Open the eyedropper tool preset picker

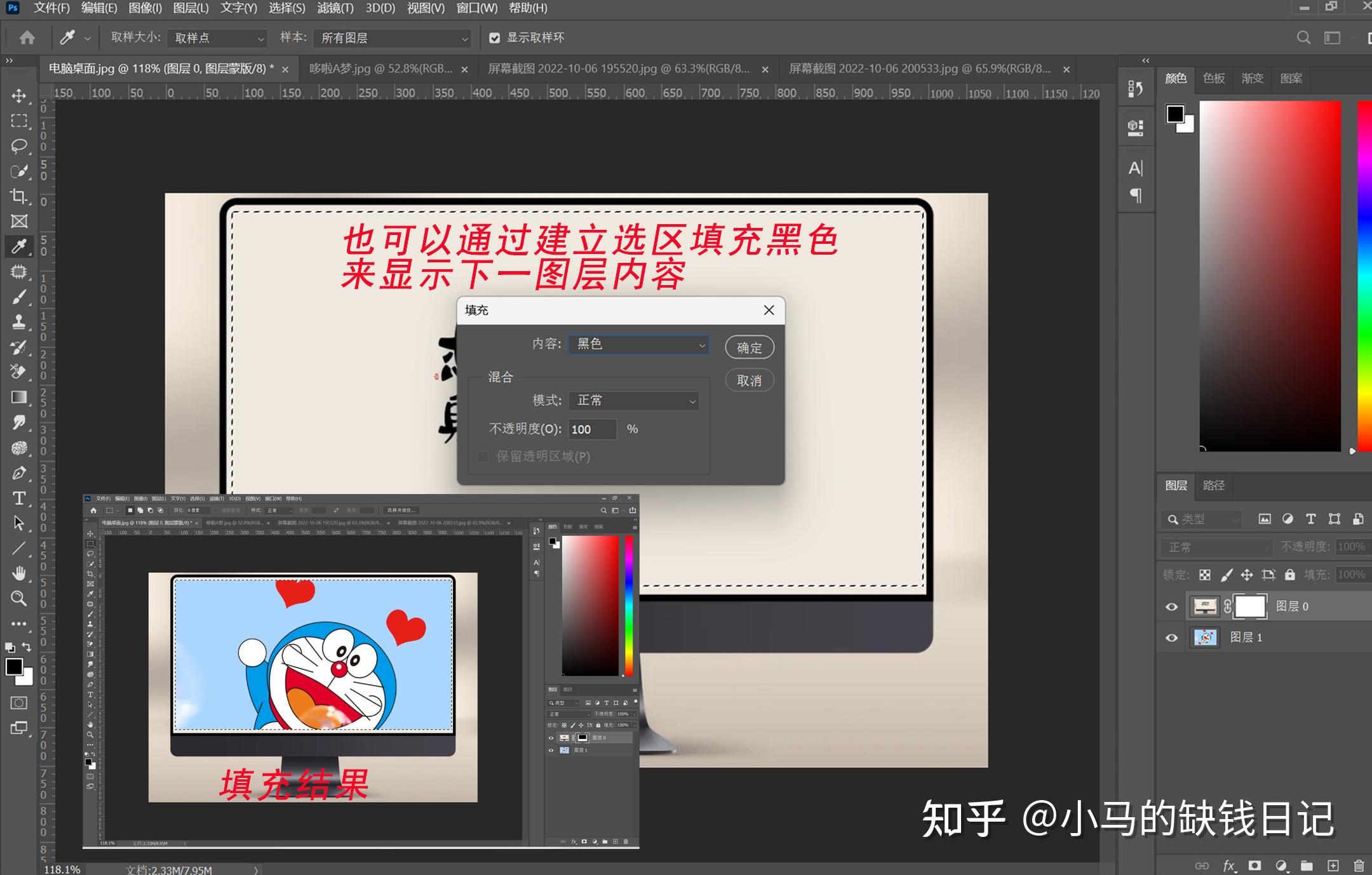(x=74, y=38)
